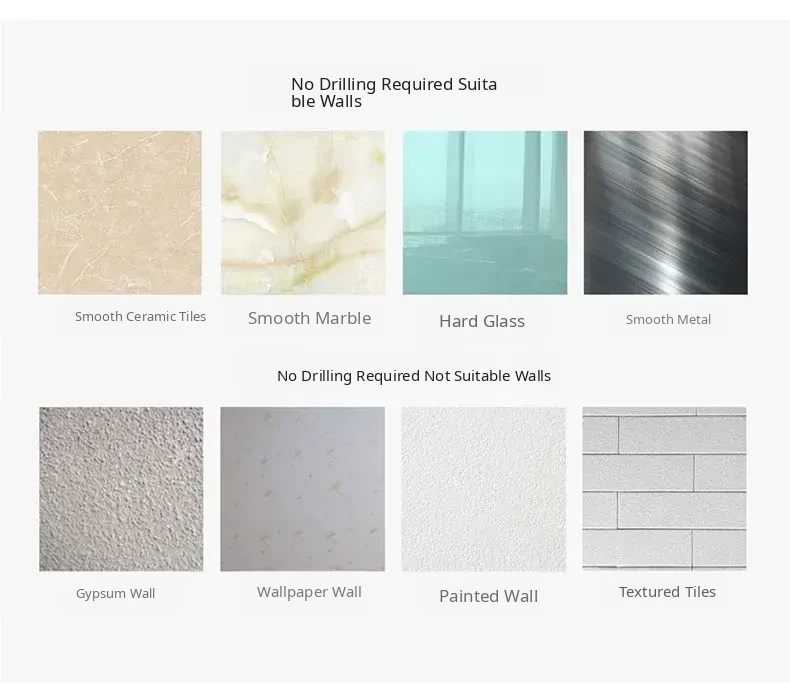This screenshot has width=790, height=698.
Task: Select the Smooth Marble texture image
Action: pos(303,213)
